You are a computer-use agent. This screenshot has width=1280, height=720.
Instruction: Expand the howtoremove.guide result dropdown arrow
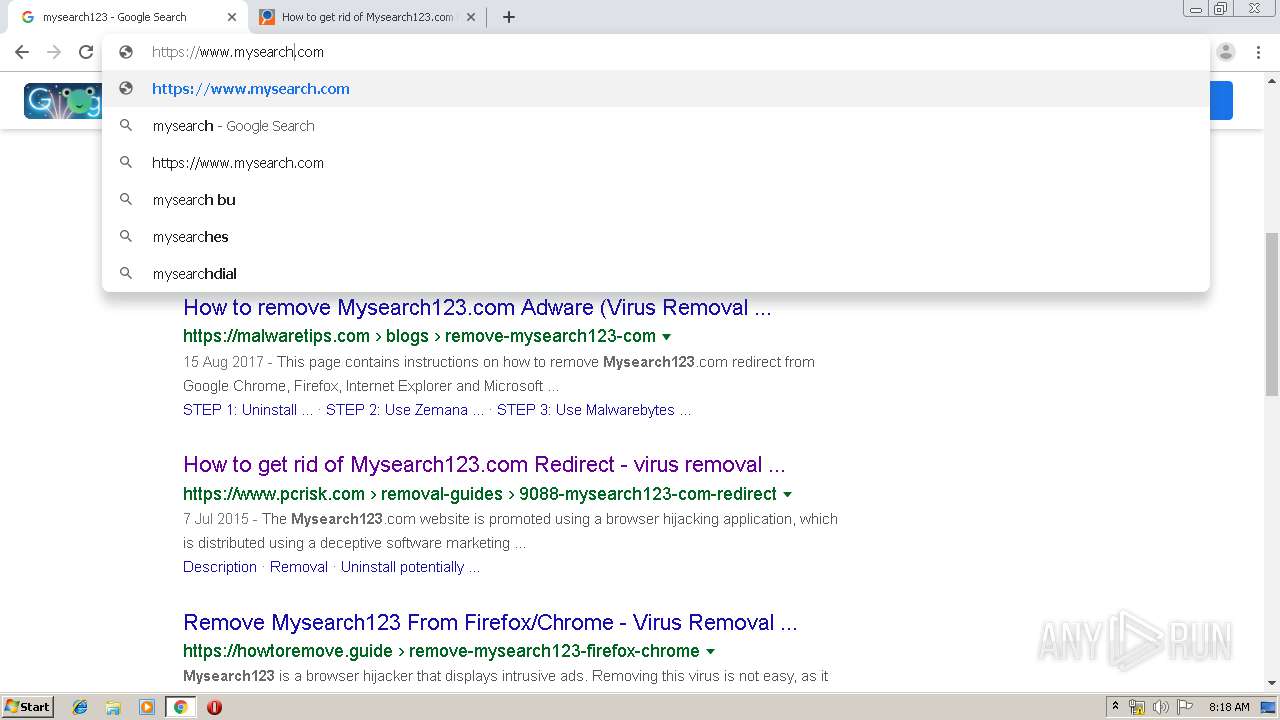711,651
